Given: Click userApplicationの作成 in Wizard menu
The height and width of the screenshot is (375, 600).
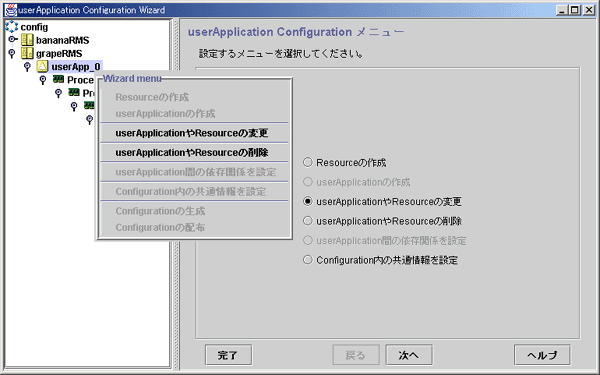Looking at the screenshot, I should click(194, 114).
